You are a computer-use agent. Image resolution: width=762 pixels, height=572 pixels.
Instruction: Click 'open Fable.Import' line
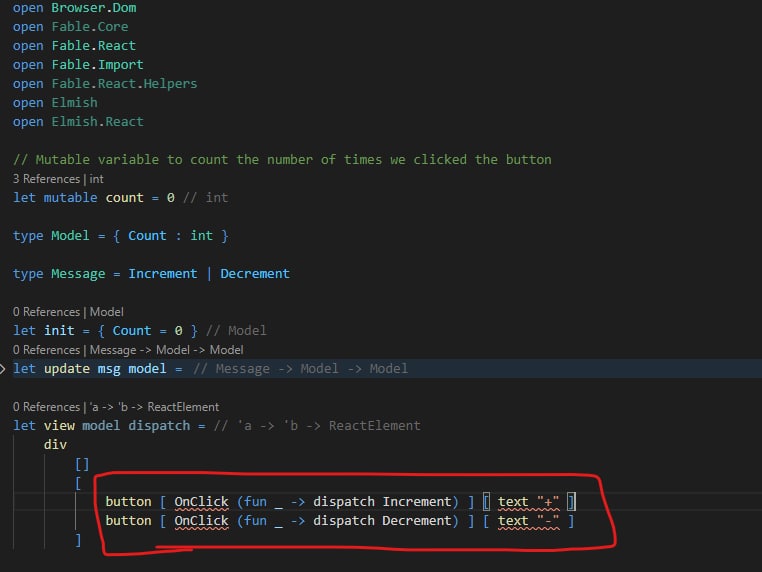[78, 65]
